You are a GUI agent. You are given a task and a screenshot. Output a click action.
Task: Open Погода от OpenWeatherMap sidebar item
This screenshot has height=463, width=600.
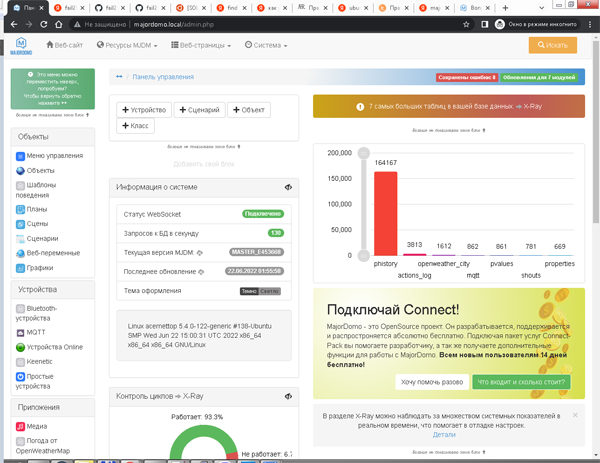coord(43,446)
